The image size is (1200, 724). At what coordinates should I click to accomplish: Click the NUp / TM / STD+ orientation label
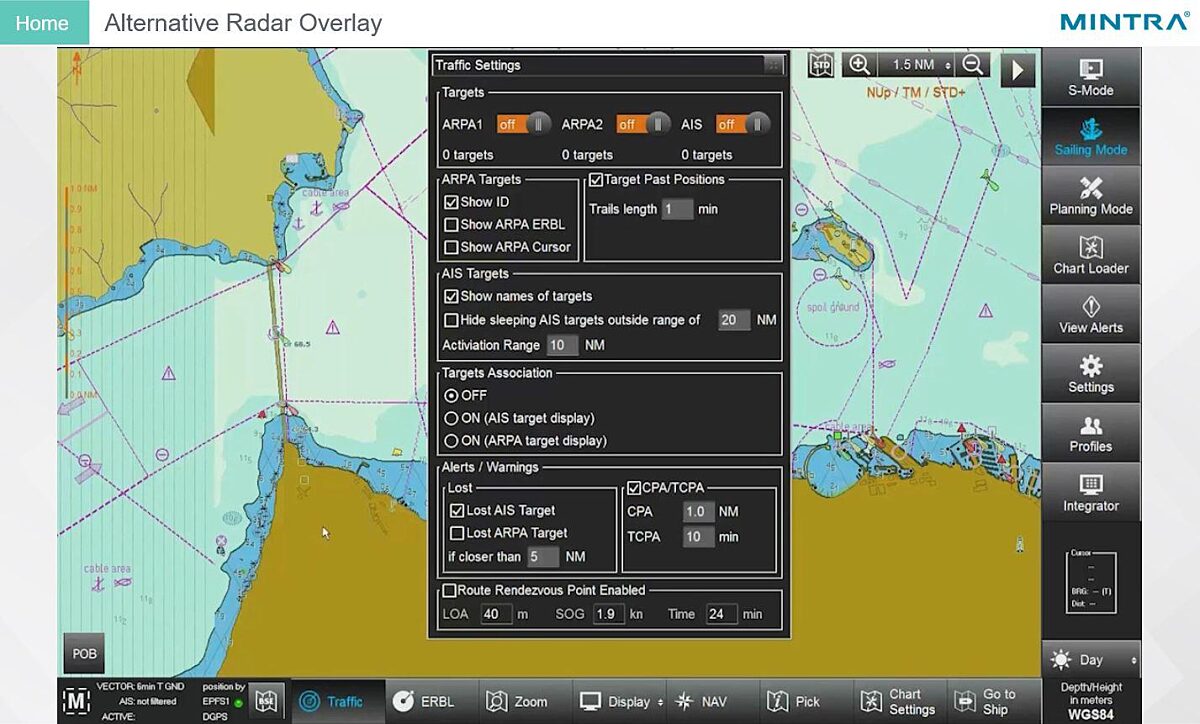pos(914,93)
